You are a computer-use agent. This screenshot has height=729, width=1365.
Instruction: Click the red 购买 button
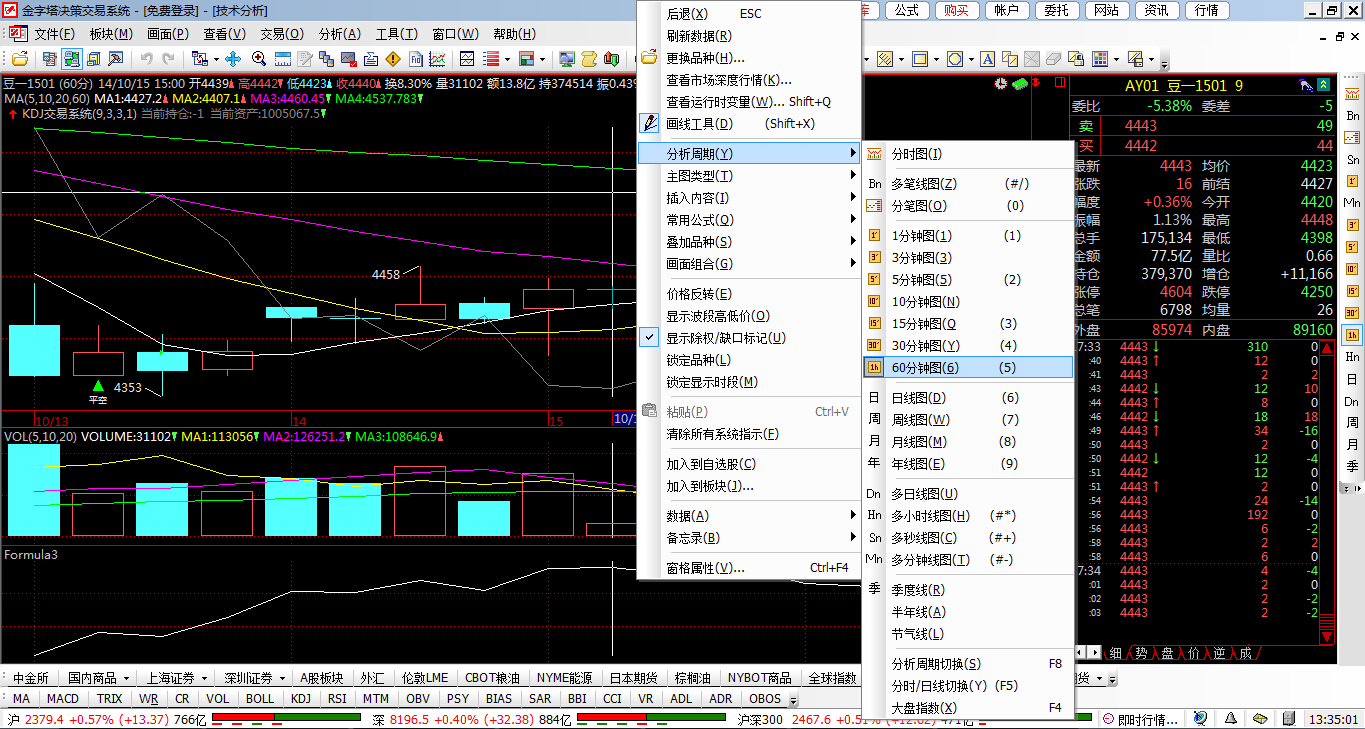956,10
